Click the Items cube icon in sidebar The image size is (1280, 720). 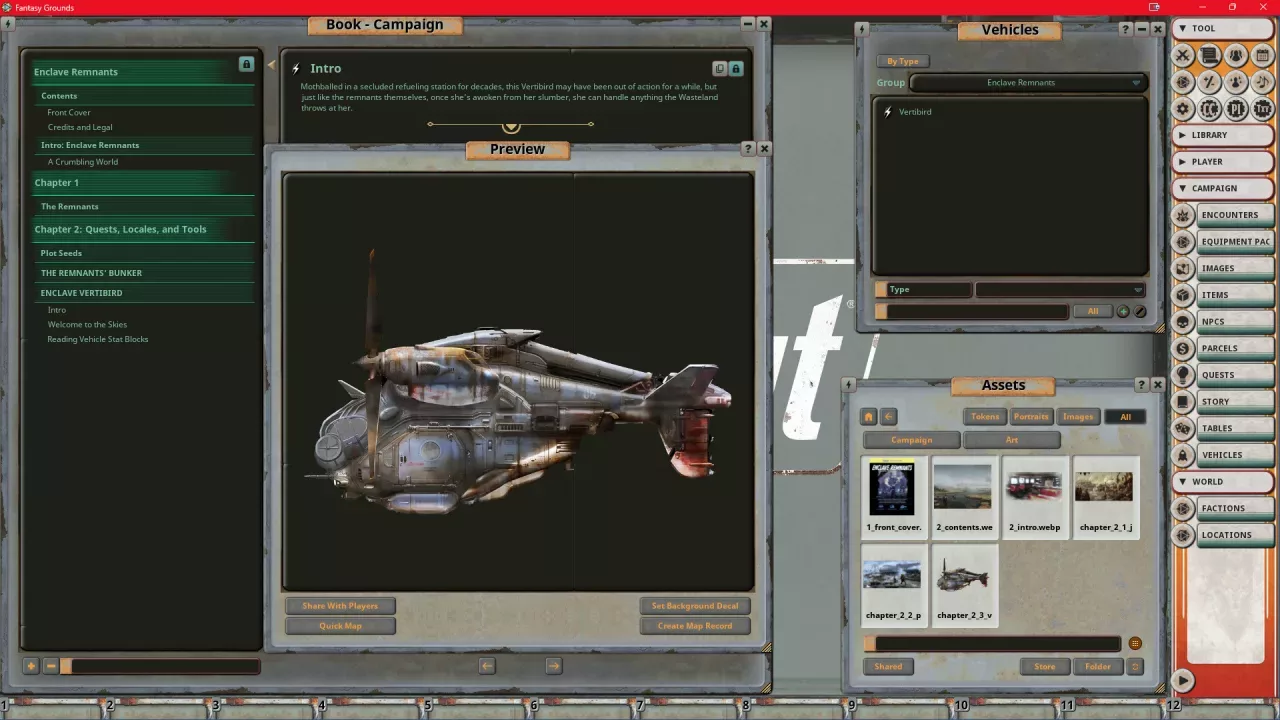pyautogui.click(x=1183, y=295)
